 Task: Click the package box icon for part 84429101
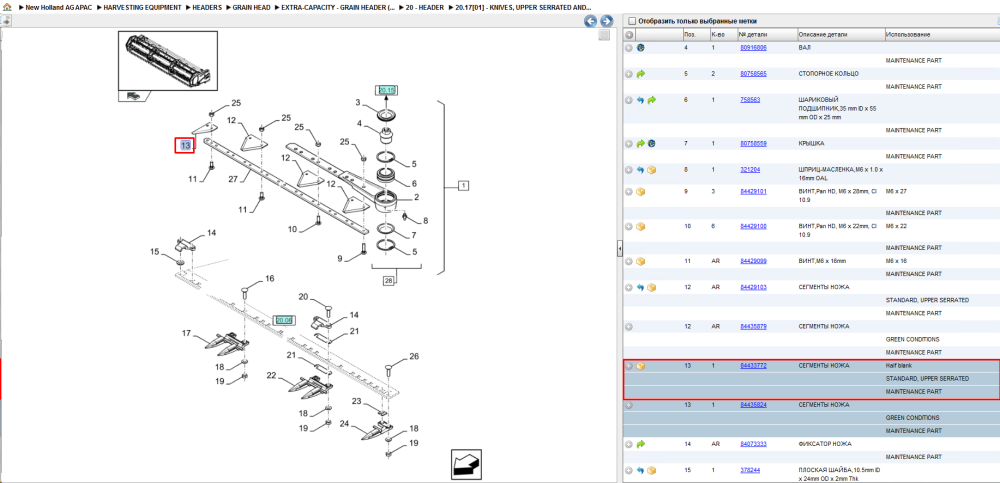coord(641,191)
